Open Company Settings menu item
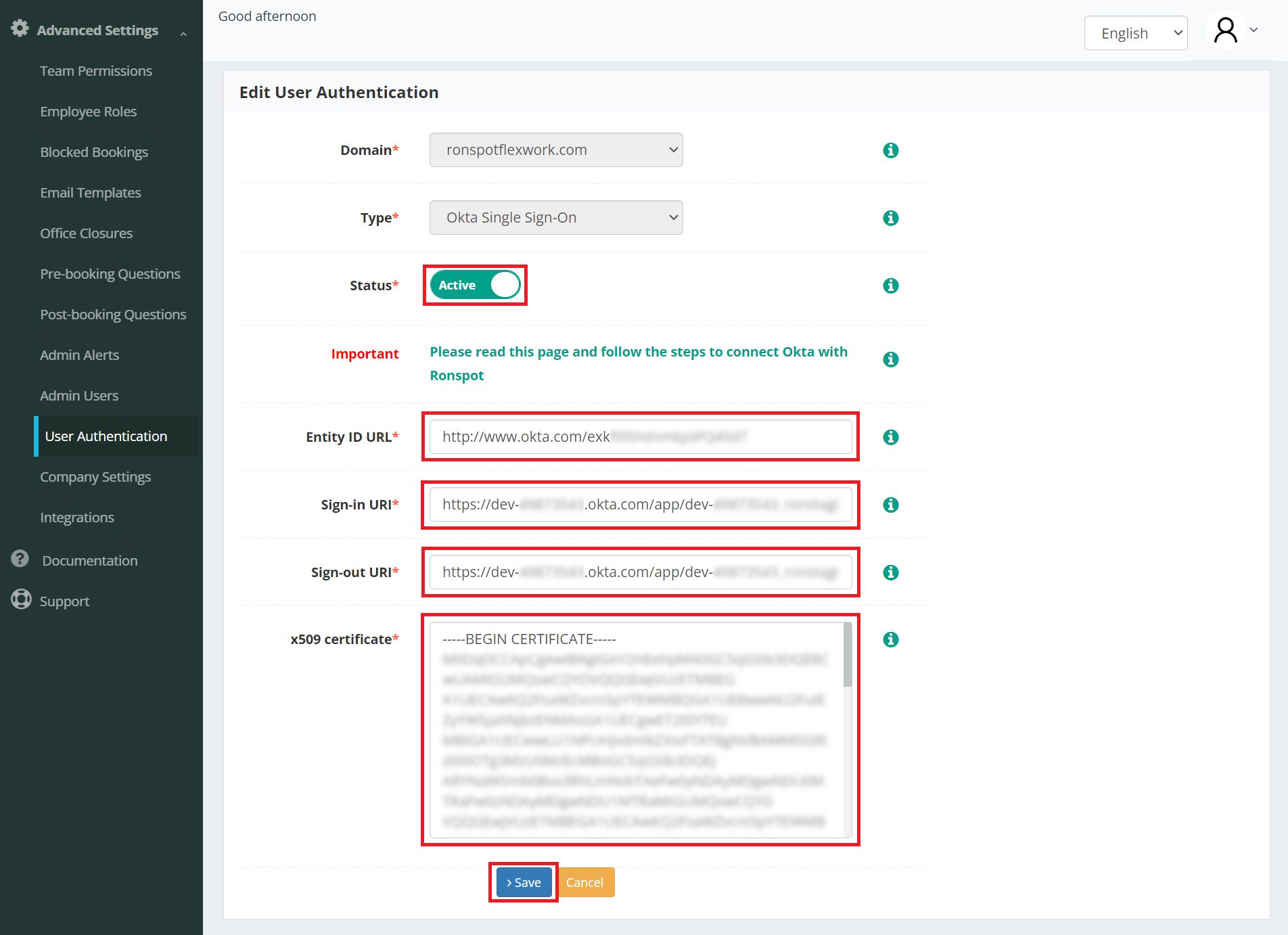Image resolution: width=1288 pixels, height=935 pixels. point(95,477)
